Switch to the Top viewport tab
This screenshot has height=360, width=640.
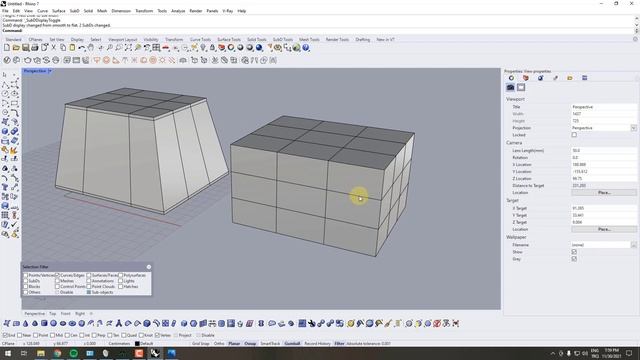tap(53, 313)
